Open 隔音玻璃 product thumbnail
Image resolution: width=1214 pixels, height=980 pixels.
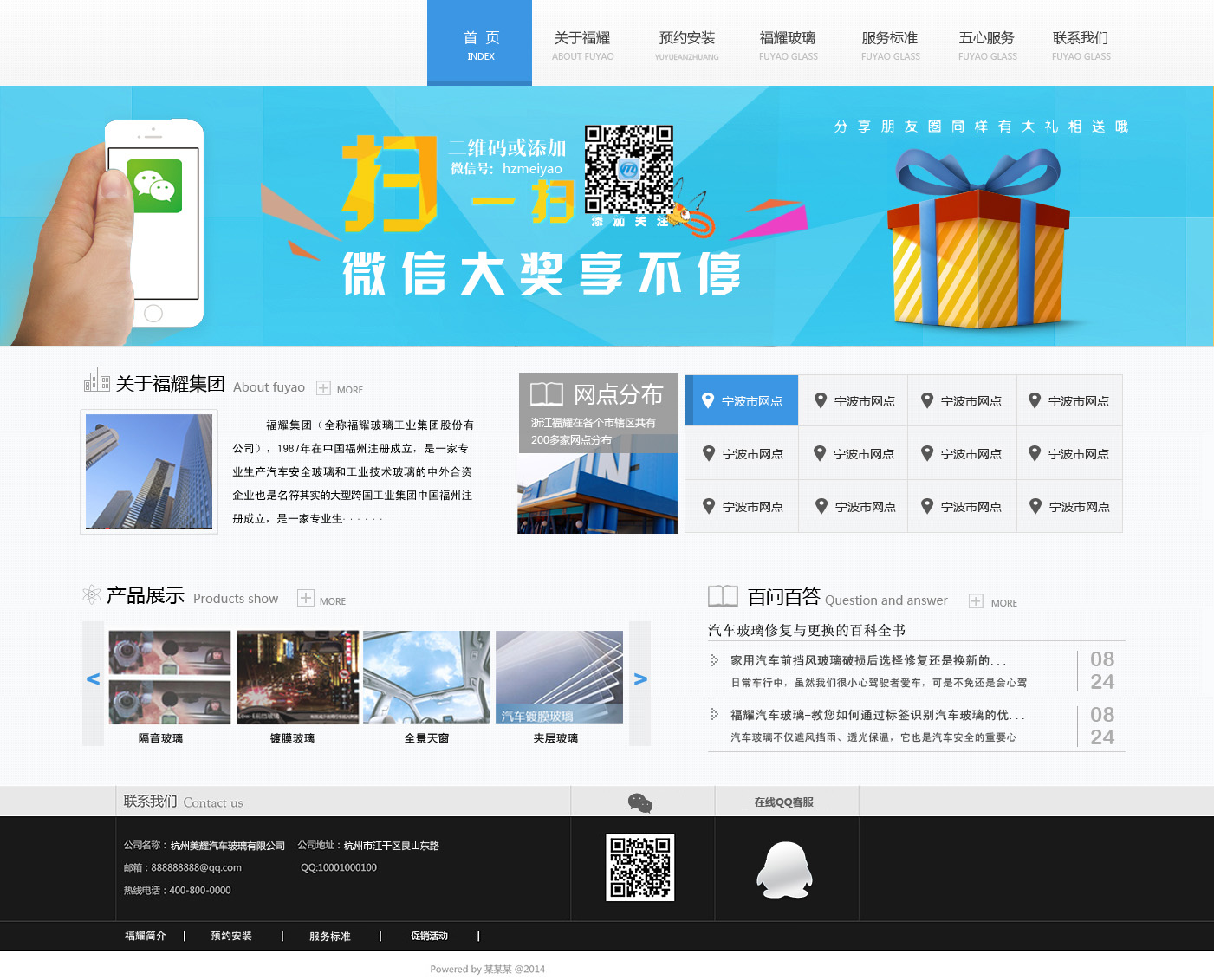pyautogui.click(x=170, y=677)
